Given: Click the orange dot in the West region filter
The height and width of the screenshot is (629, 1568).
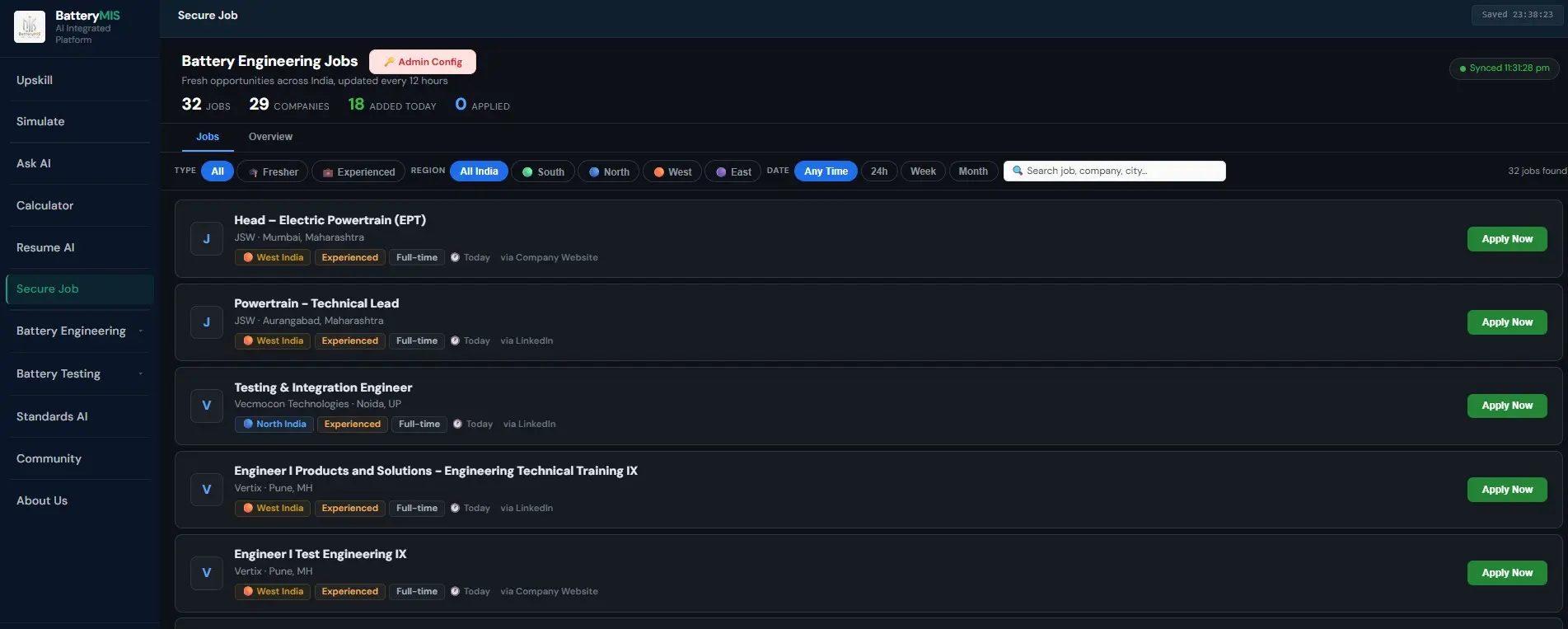Looking at the screenshot, I should pos(659,172).
